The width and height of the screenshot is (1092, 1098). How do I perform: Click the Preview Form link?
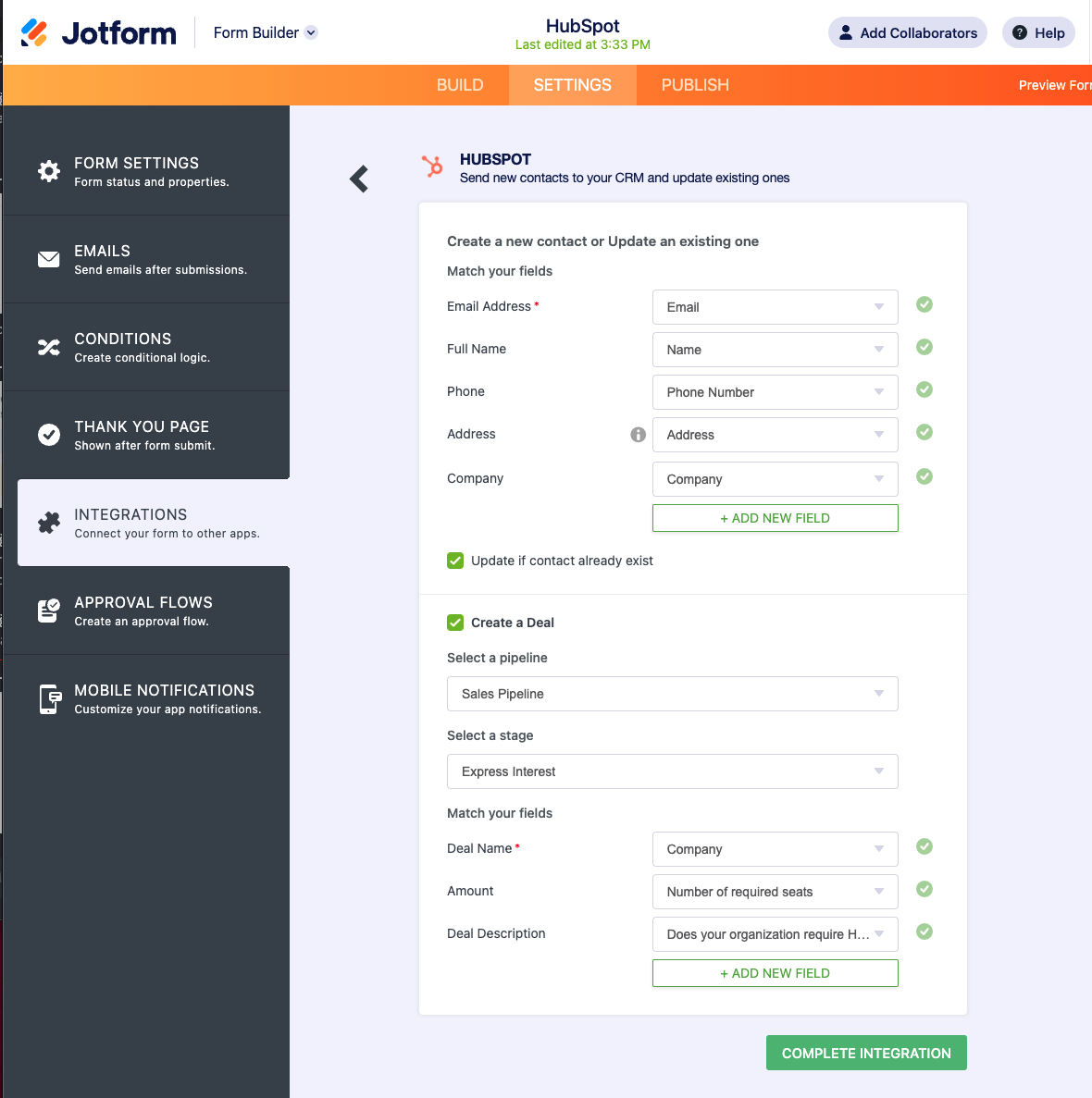pyautogui.click(x=1055, y=85)
